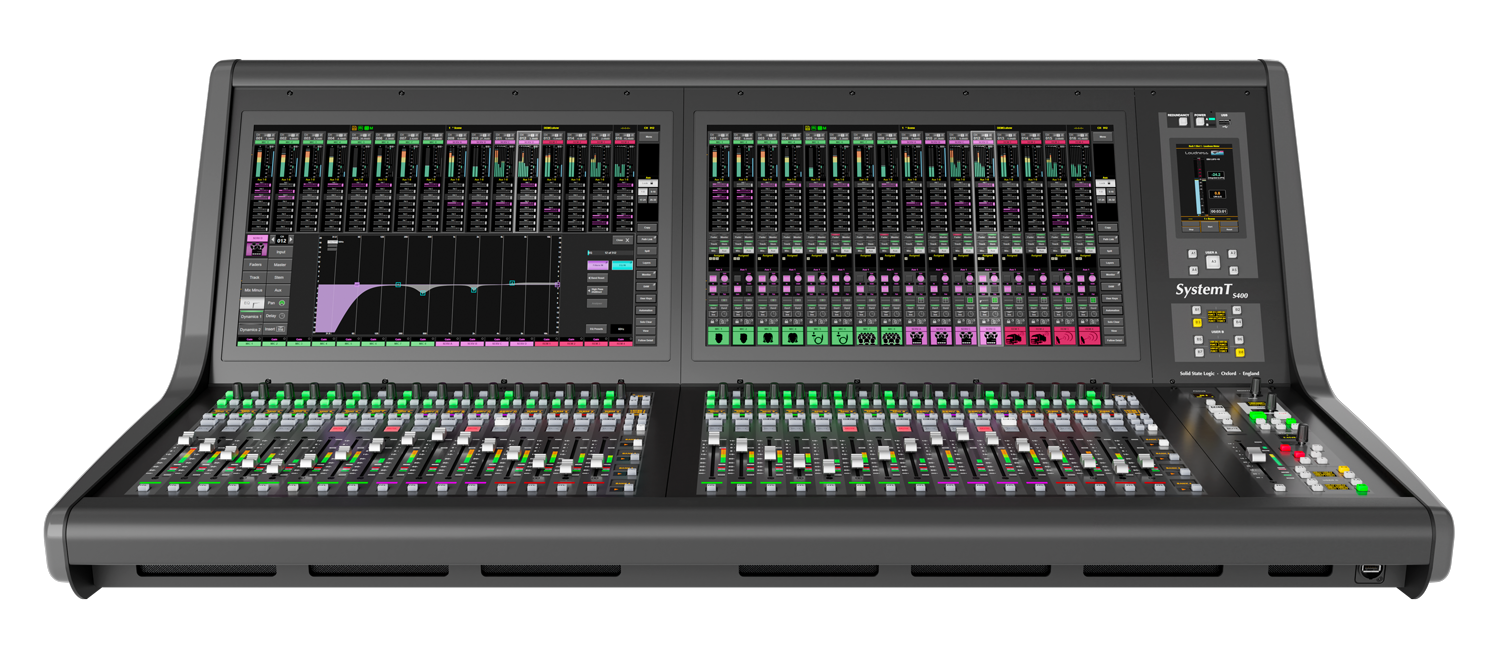Open the Faders routing button
Image resolution: width=1500 pixels, height=658 pixels.
pyautogui.click(x=256, y=265)
